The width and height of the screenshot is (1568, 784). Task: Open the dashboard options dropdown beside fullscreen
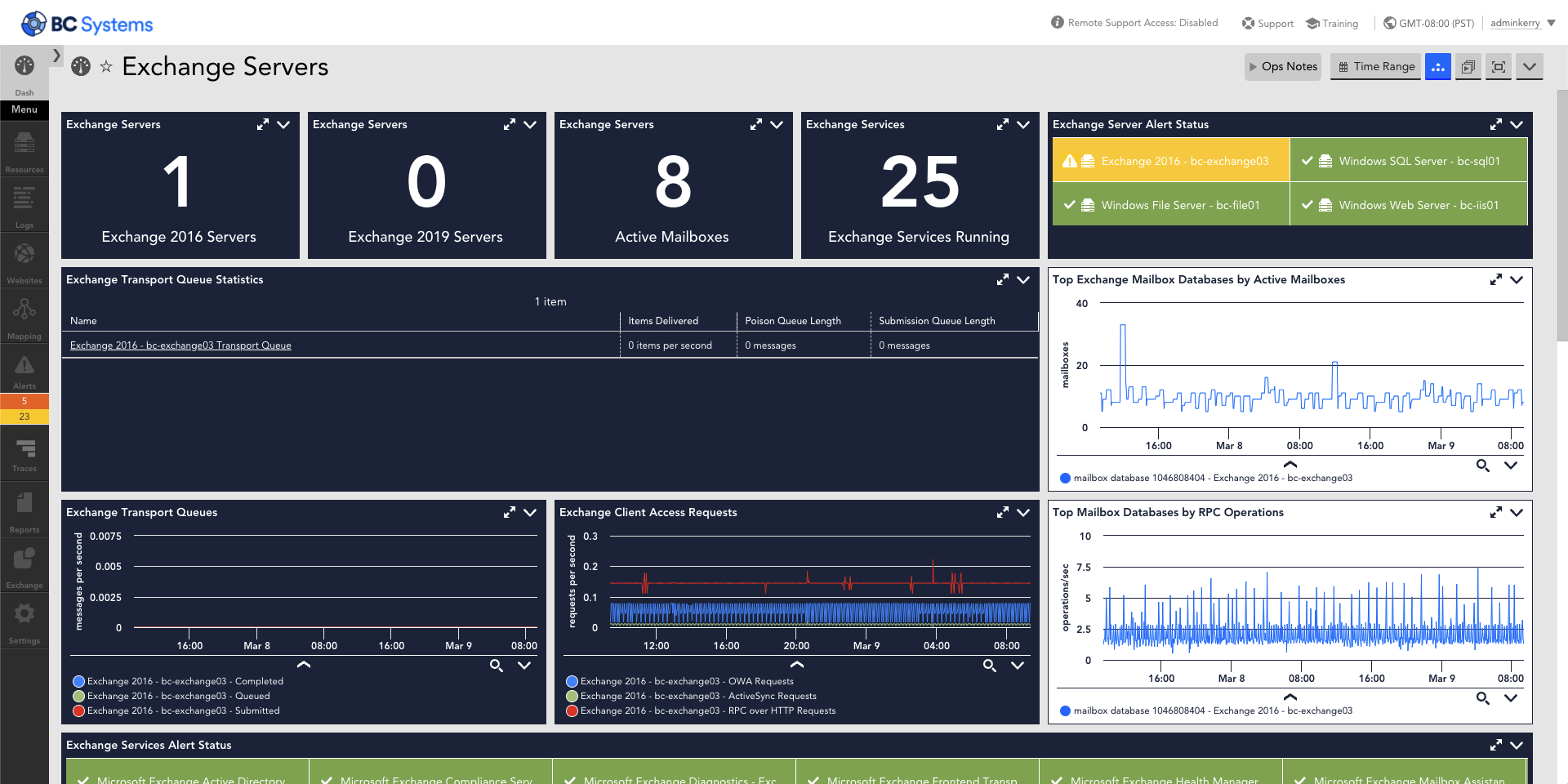[1530, 67]
